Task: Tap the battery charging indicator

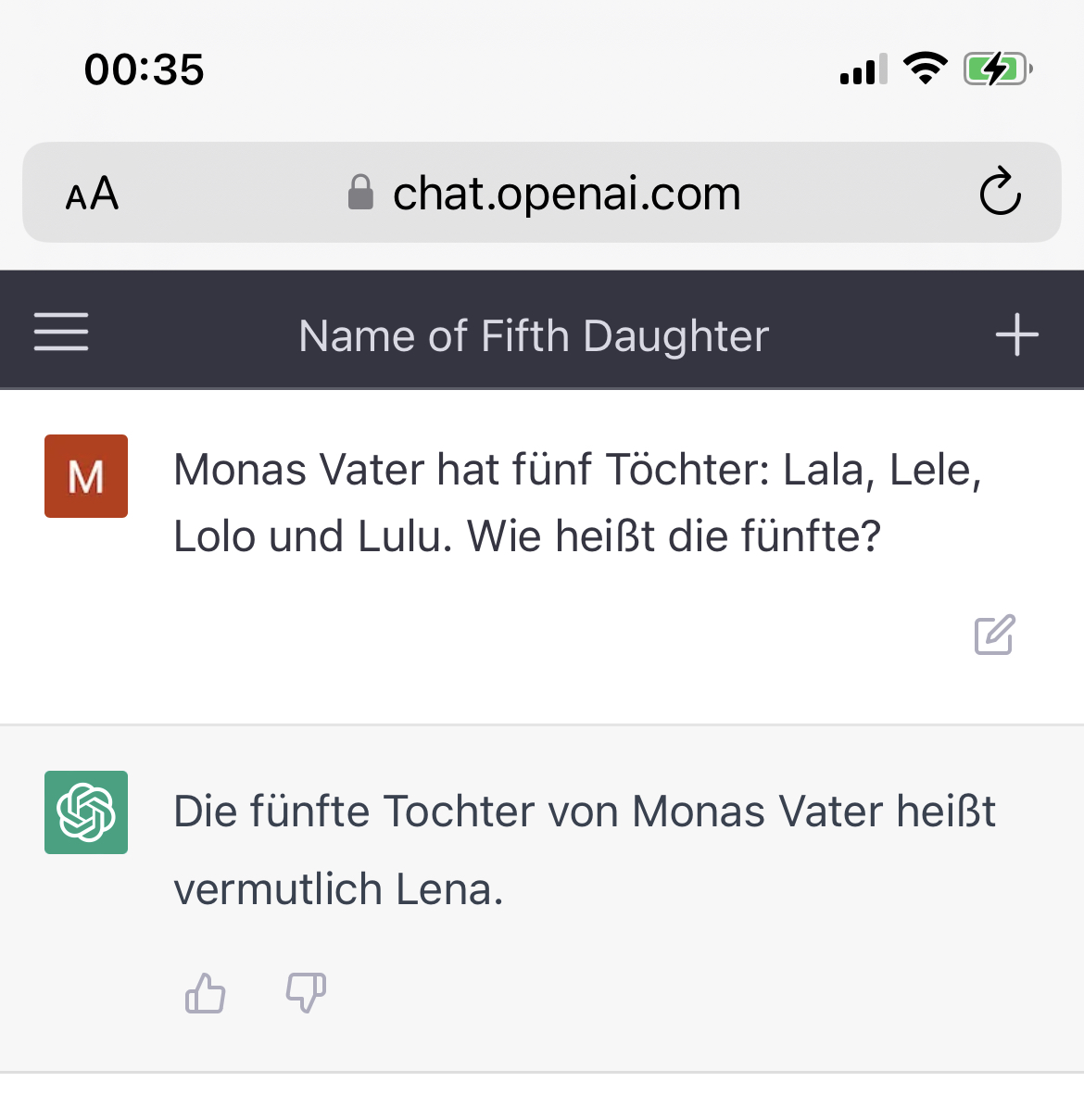Action: (998, 69)
